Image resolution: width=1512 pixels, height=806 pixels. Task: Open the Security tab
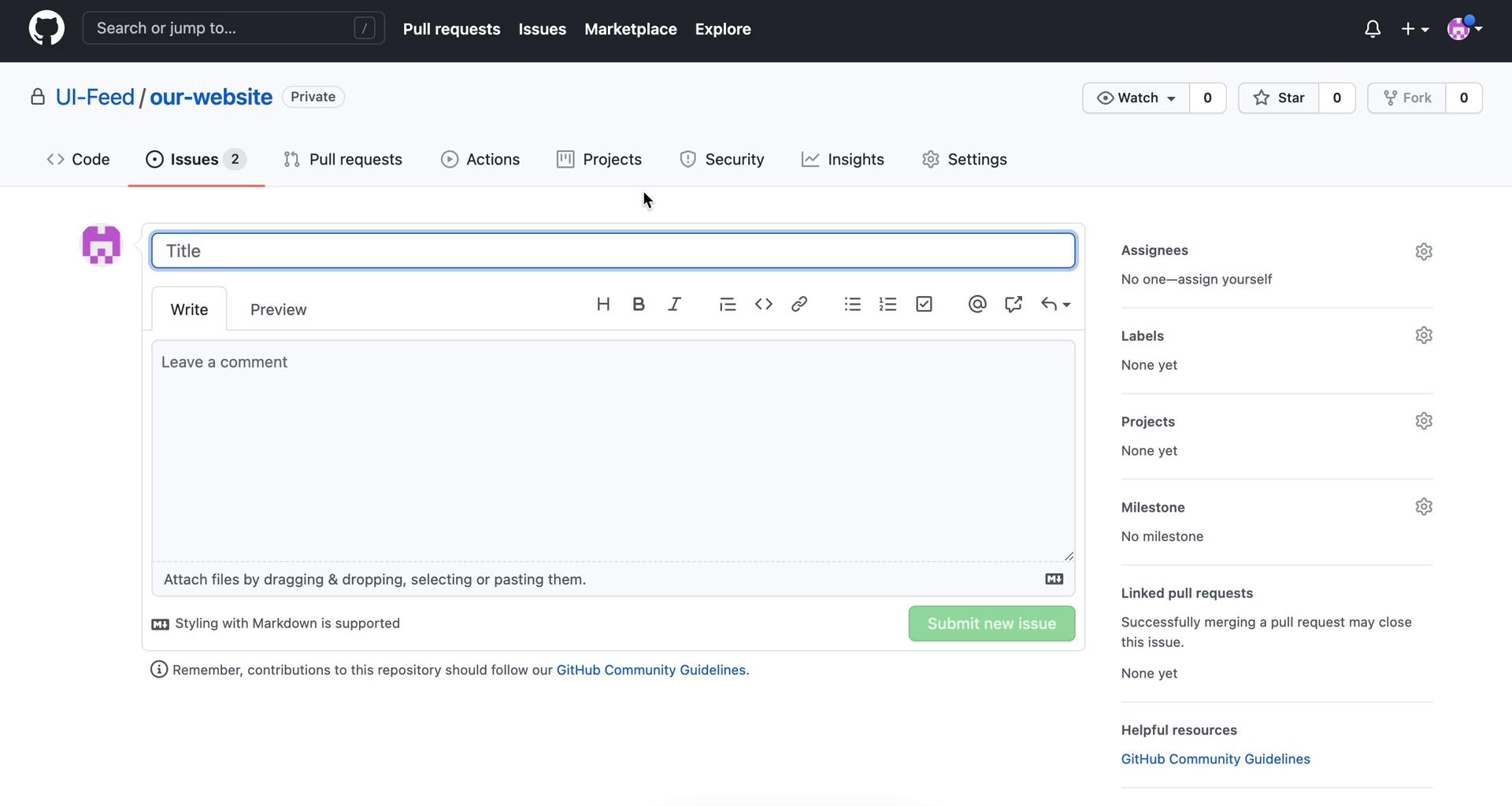(x=722, y=159)
